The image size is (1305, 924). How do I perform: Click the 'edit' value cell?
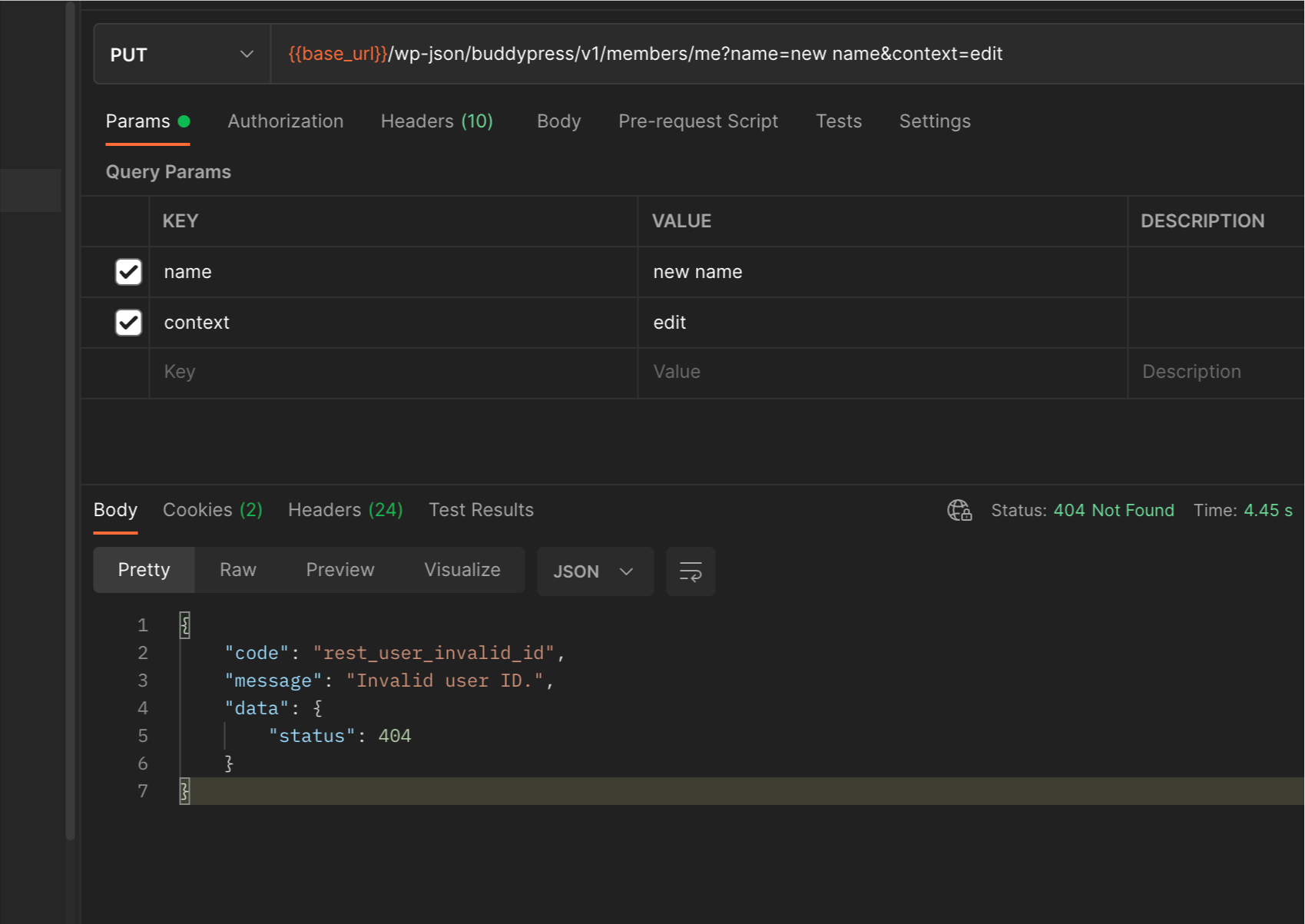point(883,323)
